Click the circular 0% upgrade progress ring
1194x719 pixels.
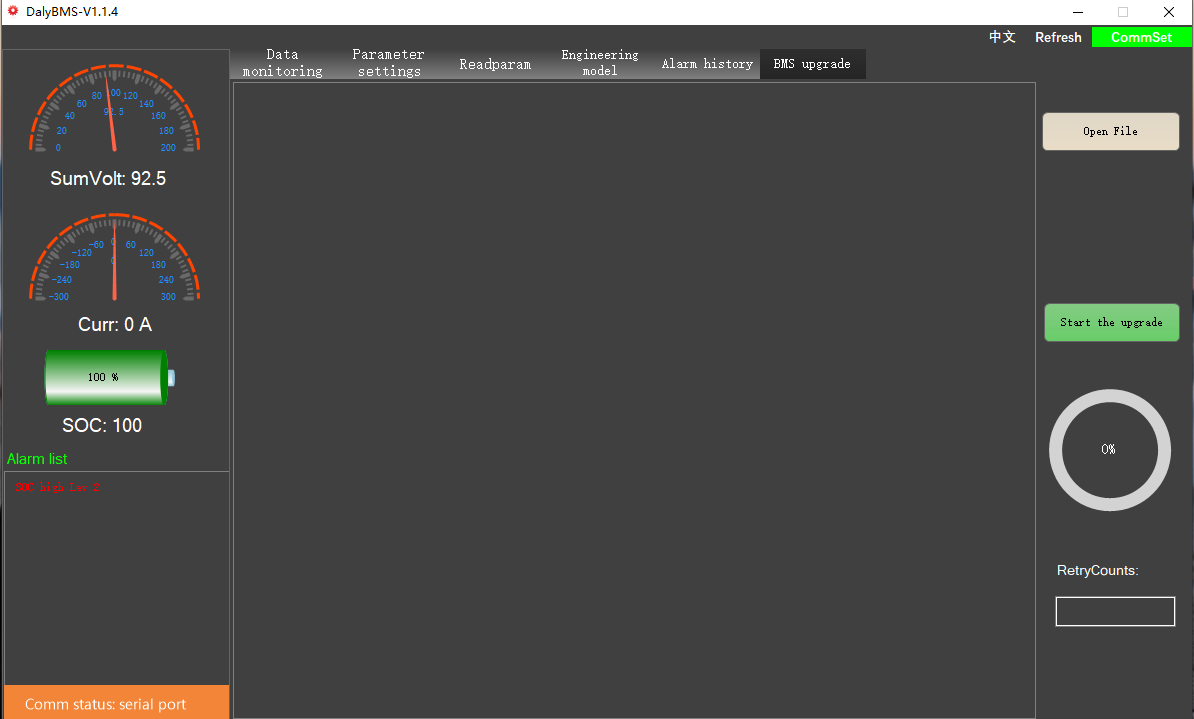(x=1109, y=450)
